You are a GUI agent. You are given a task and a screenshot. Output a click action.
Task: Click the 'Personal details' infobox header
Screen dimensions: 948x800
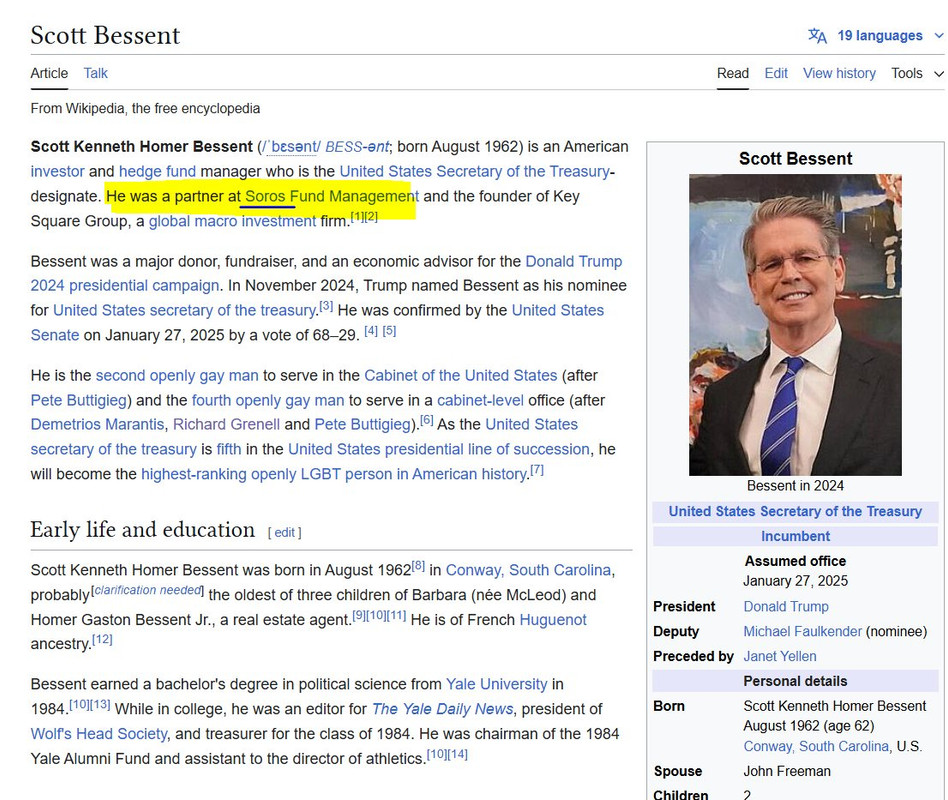point(795,681)
